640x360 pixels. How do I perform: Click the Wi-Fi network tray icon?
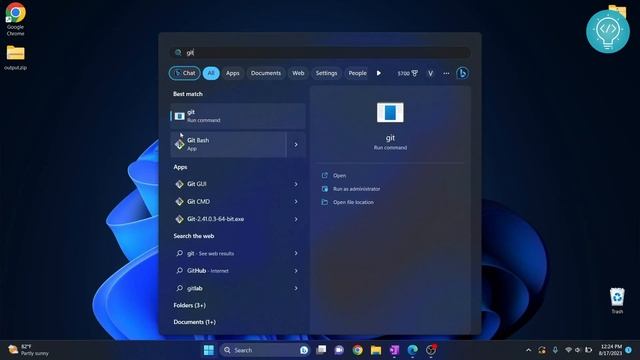click(x=568, y=350)
